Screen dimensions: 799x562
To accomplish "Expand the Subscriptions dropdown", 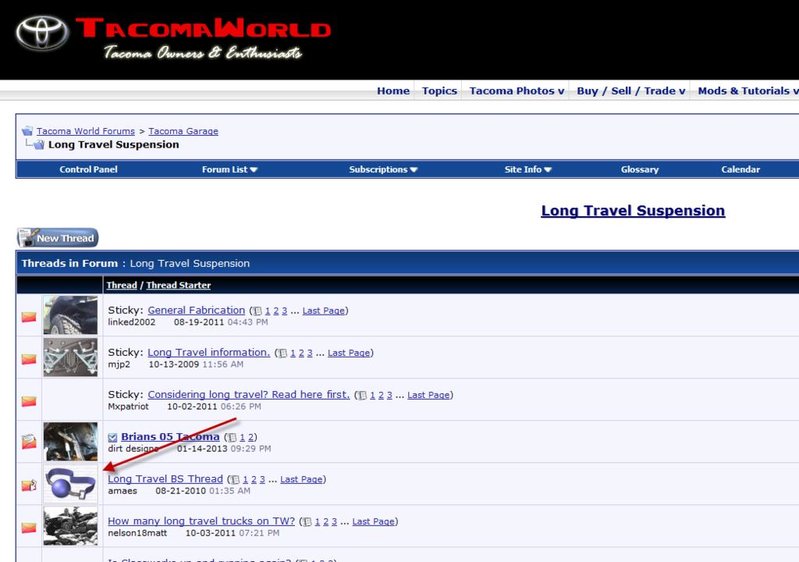I will point(383,170).
